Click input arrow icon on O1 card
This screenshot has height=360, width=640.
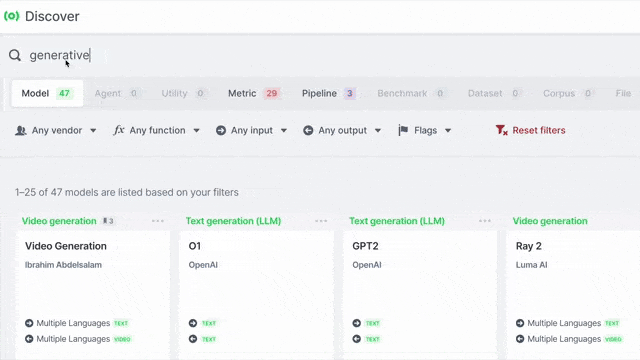click(x=193, y=323)
